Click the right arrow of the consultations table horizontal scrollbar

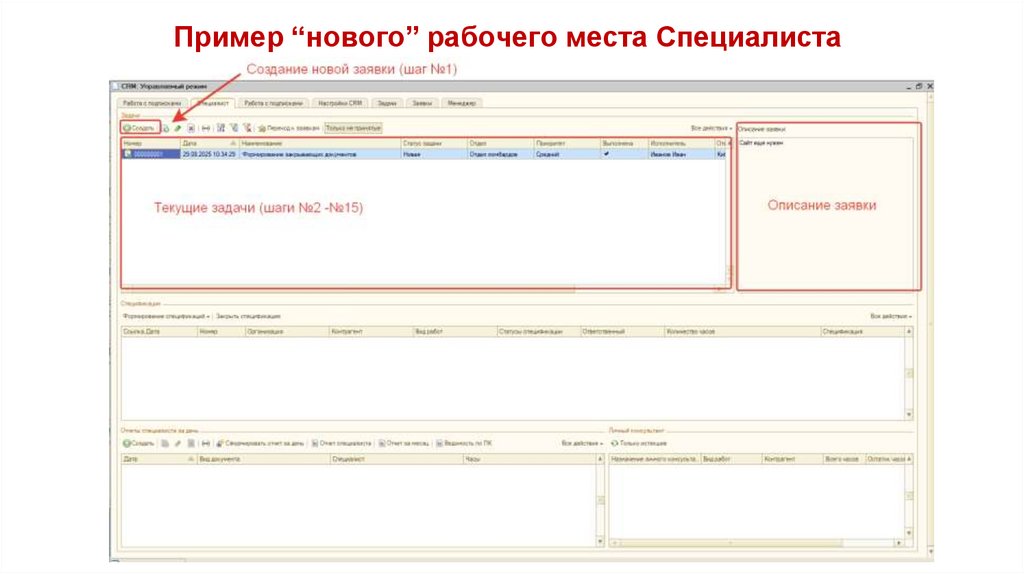(x=899, y=543)
